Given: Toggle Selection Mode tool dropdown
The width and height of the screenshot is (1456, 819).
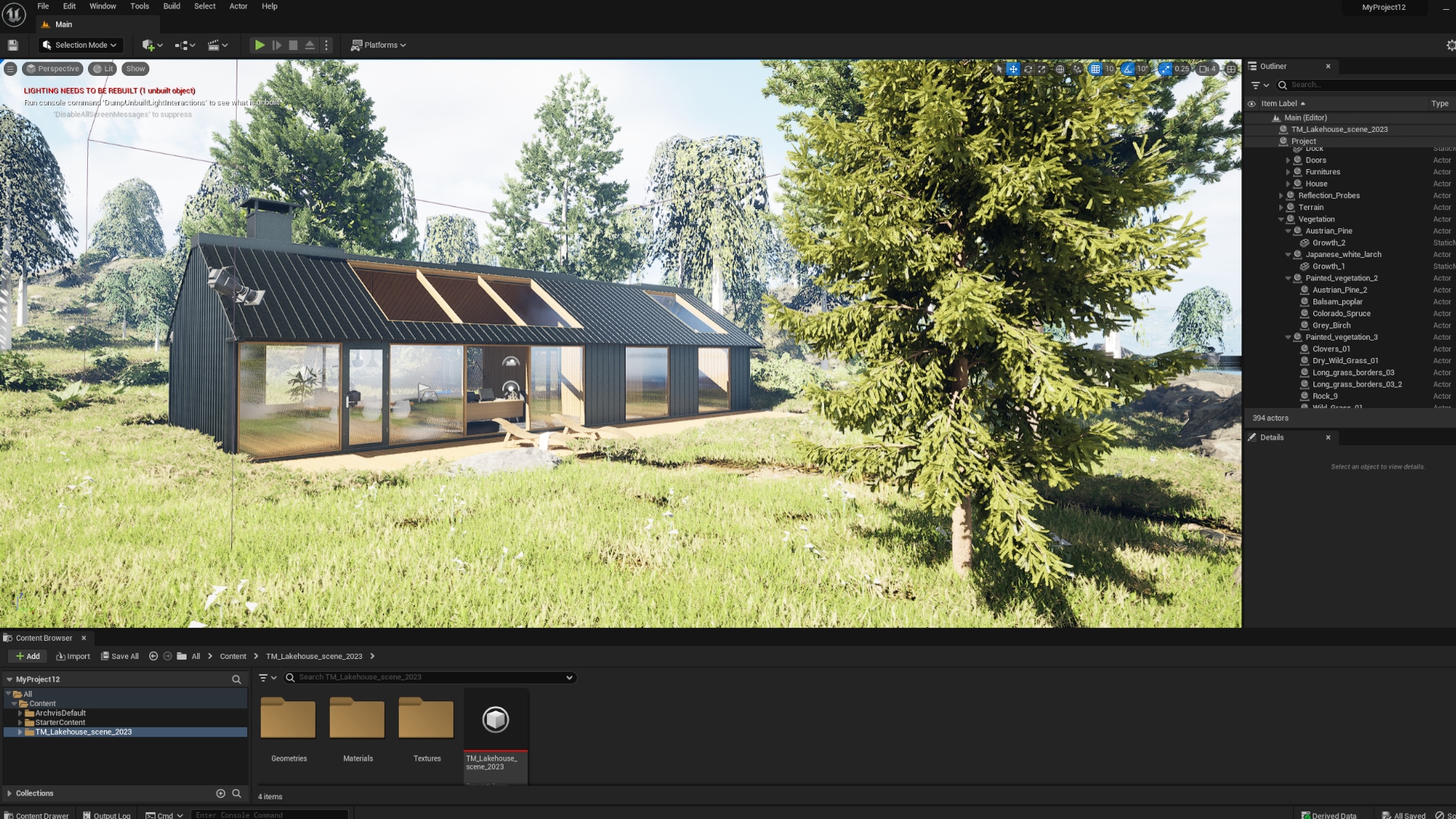Looking at the screenshot, I should 113,45.
